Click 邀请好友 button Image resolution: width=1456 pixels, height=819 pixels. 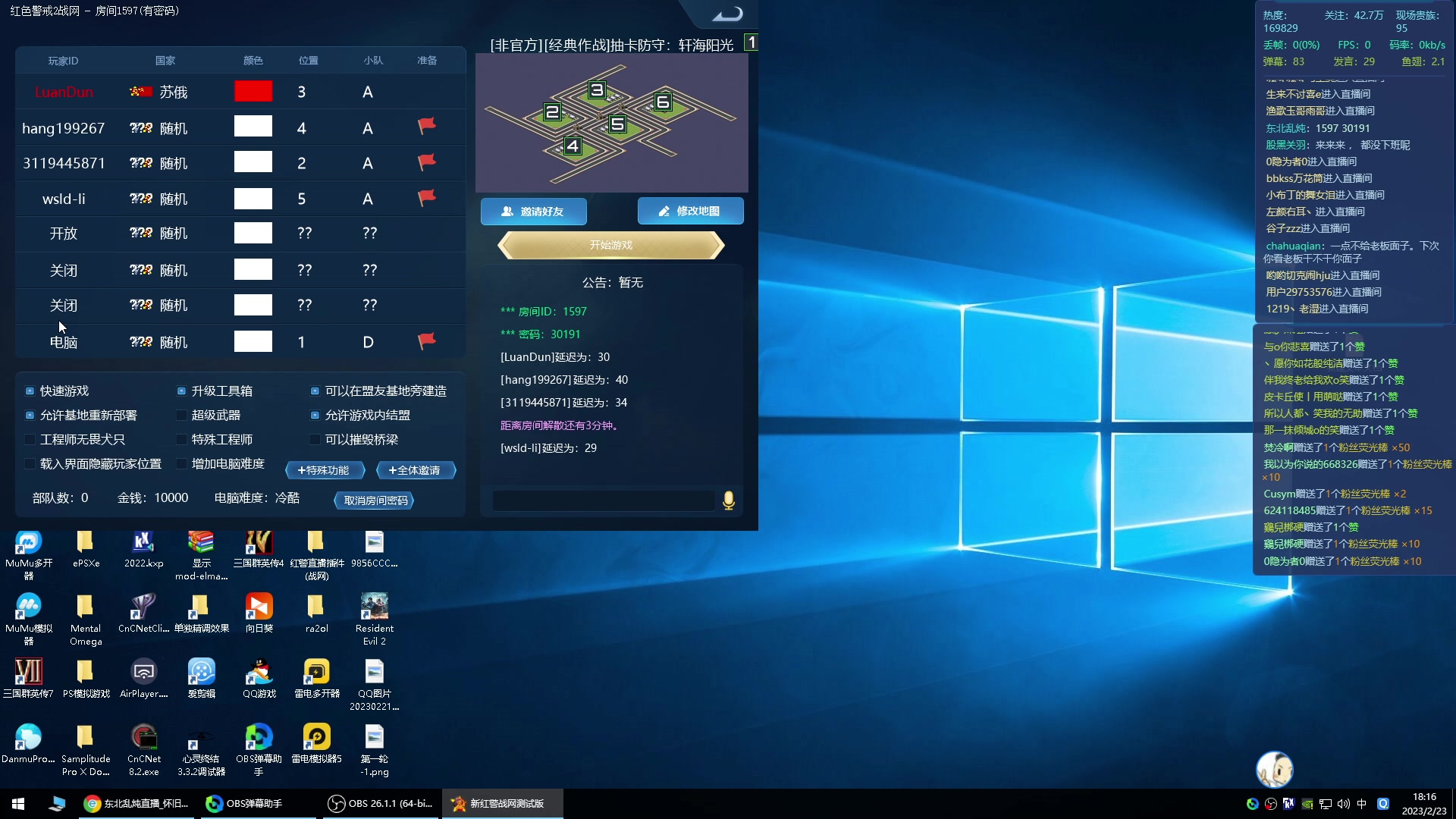point(534,212)
